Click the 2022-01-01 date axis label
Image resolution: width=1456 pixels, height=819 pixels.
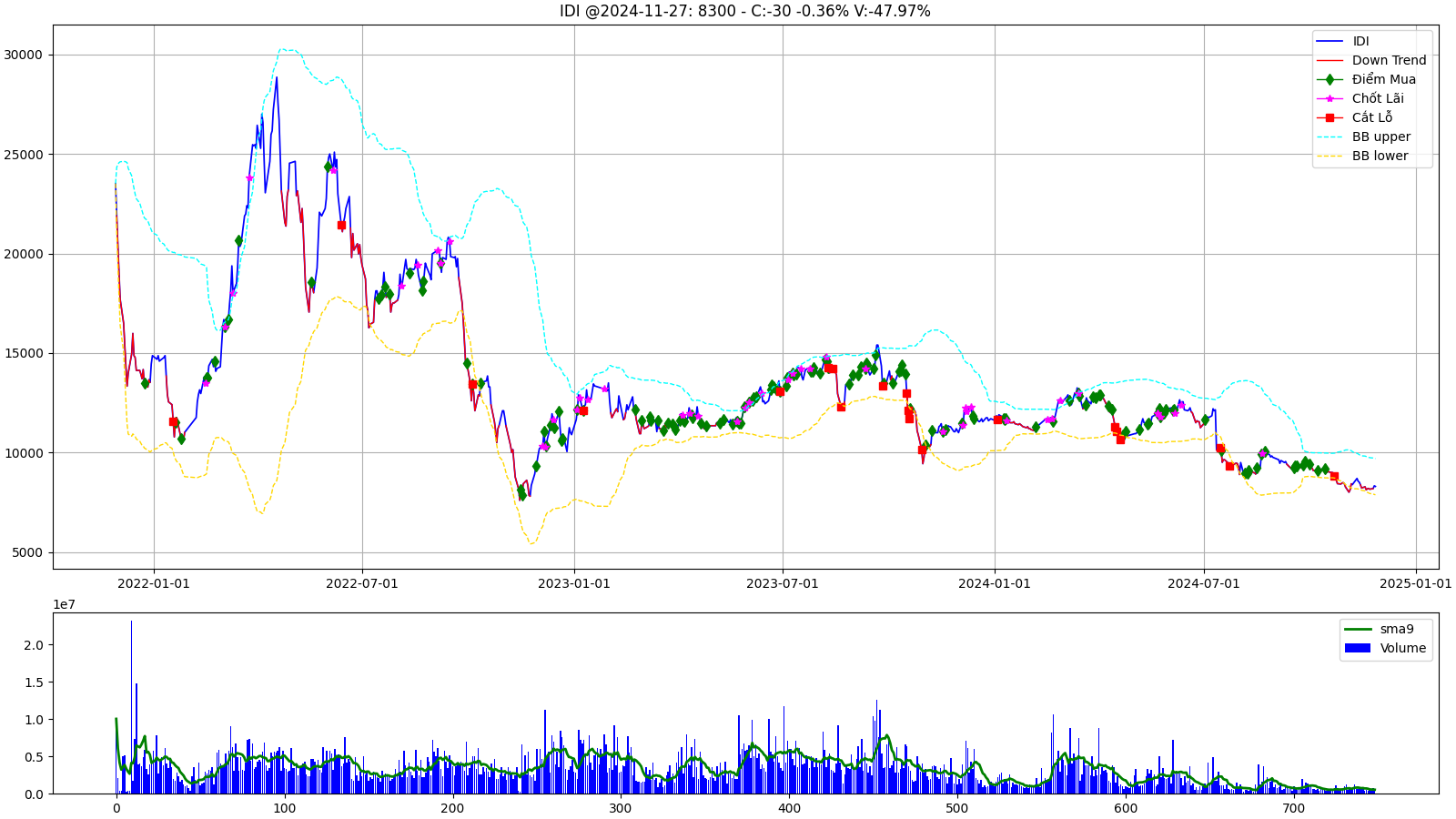154,583
